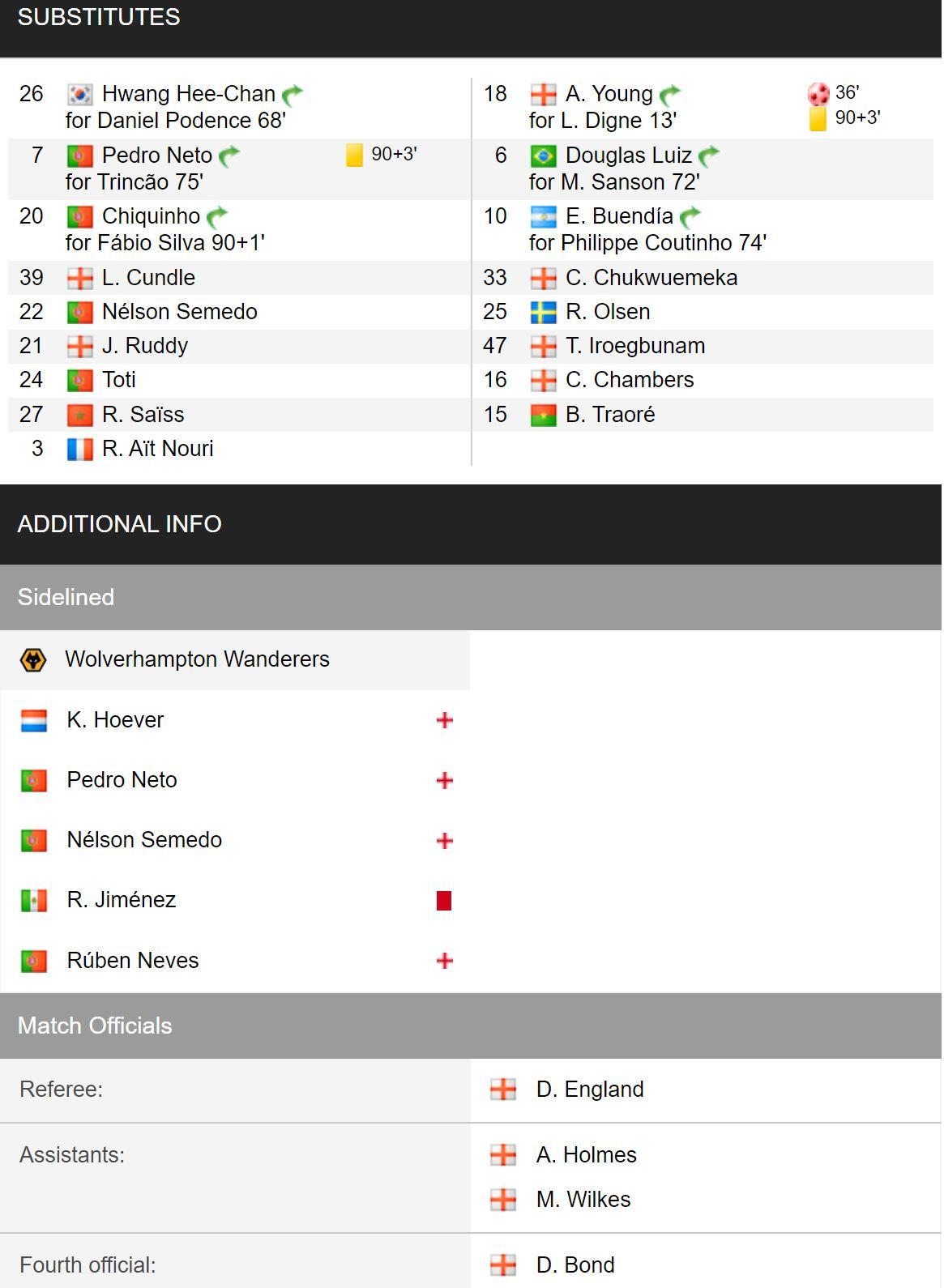Click R. Jiménez's red card suspension icon
The height and width of the screenshot is (1288, 944).
[444, 901]
